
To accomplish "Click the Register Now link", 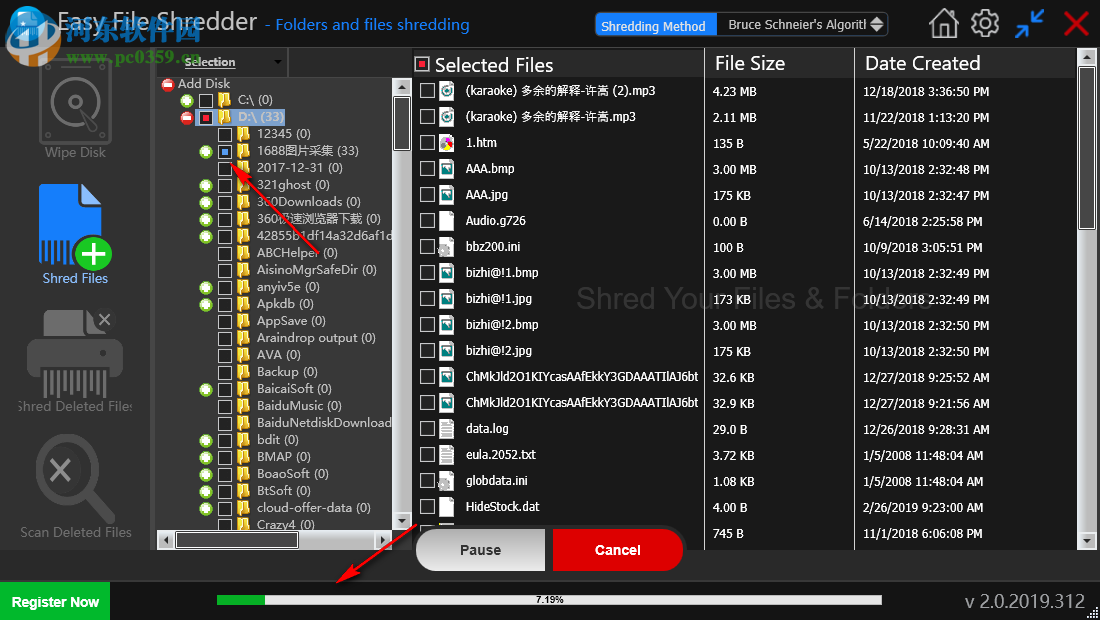I will 55,601.
